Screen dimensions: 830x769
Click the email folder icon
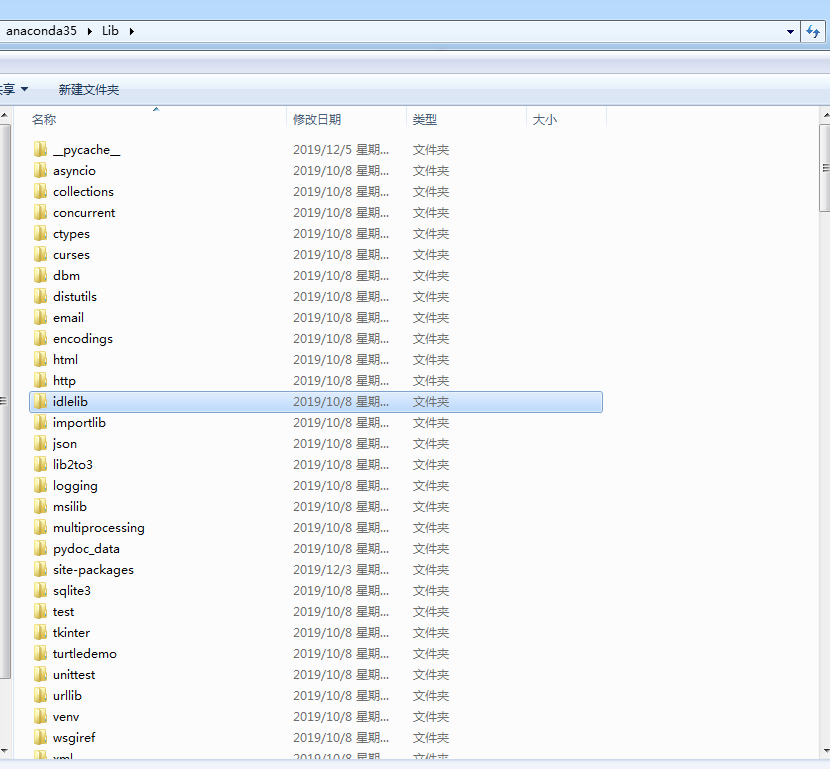[x=40, y=318]
